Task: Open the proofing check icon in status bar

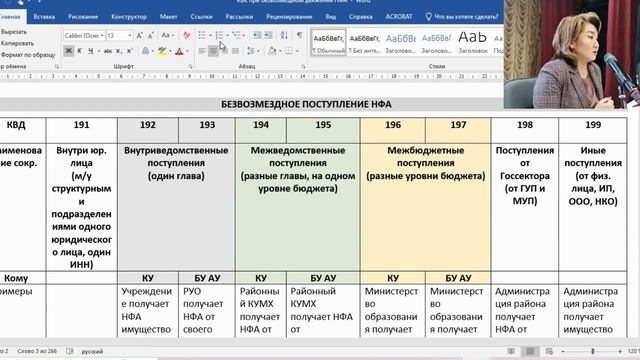Action: [70, 351]
